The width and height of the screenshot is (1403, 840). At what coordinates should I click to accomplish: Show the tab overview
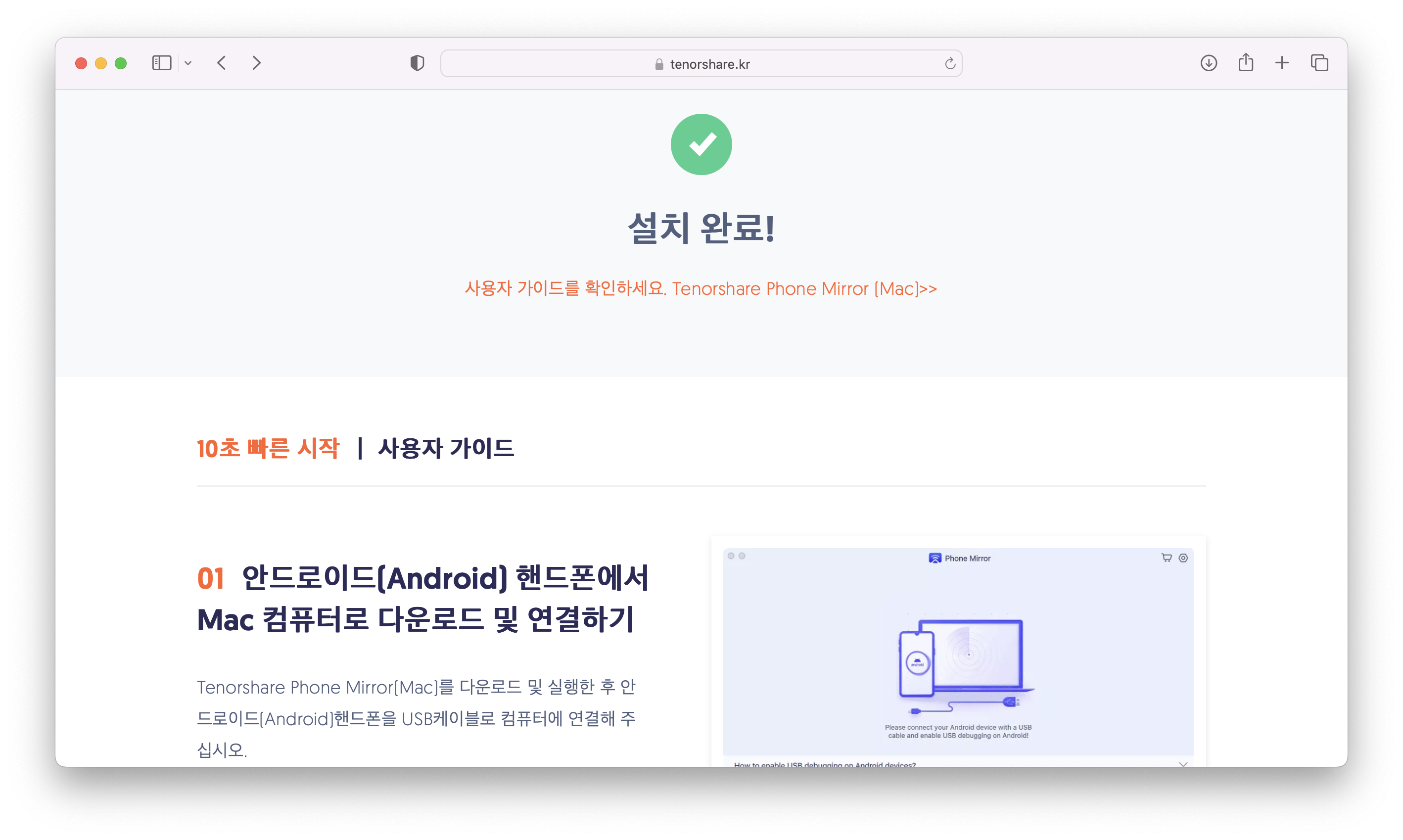pos(1319,63)
